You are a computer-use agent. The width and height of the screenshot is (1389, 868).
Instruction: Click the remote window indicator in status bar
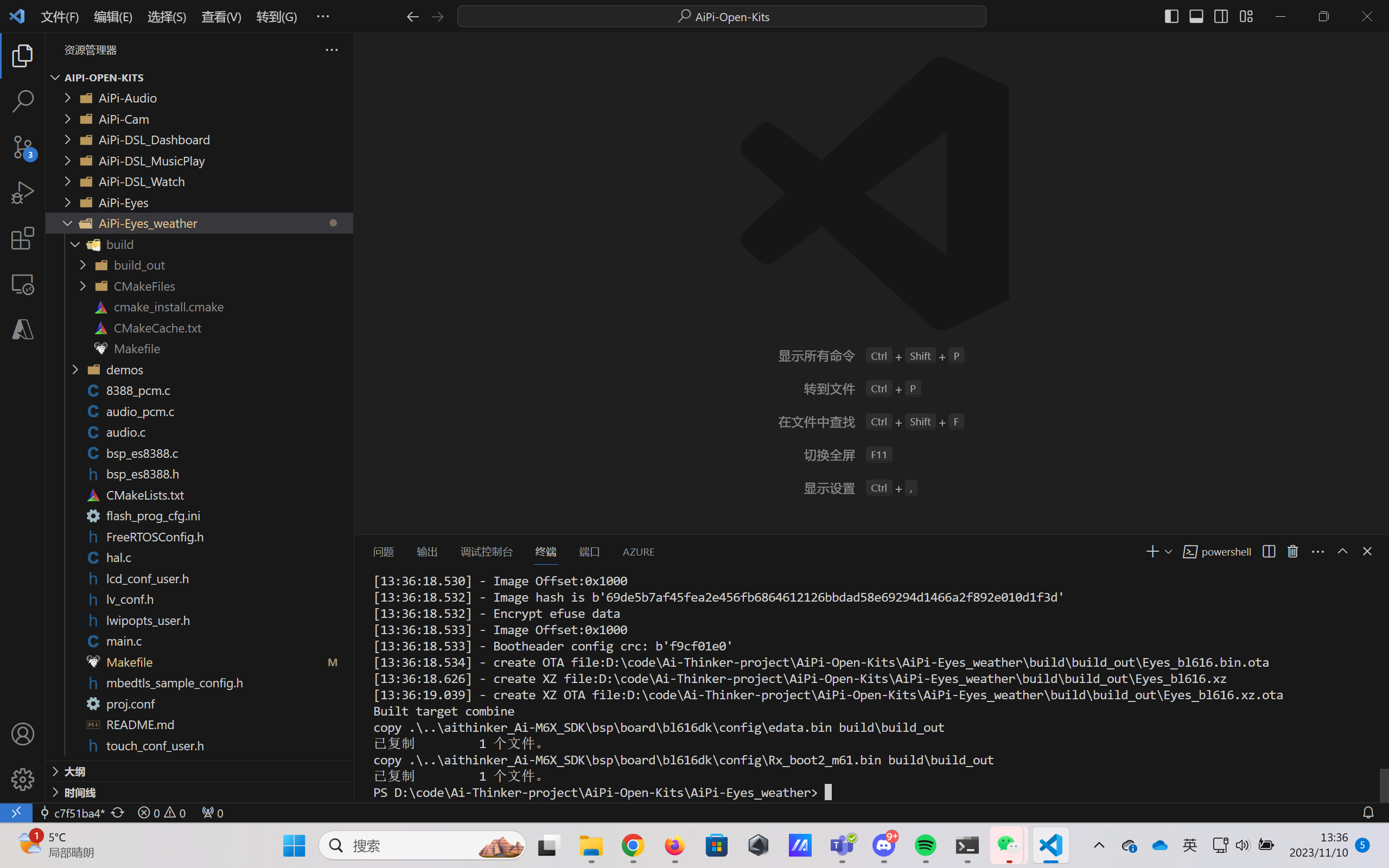click(16, 812)
